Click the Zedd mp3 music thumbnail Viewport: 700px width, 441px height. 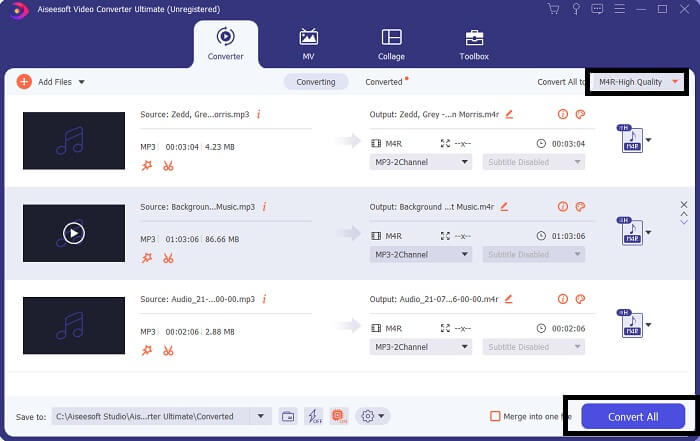pyautogui.click(x=74, y=141)
